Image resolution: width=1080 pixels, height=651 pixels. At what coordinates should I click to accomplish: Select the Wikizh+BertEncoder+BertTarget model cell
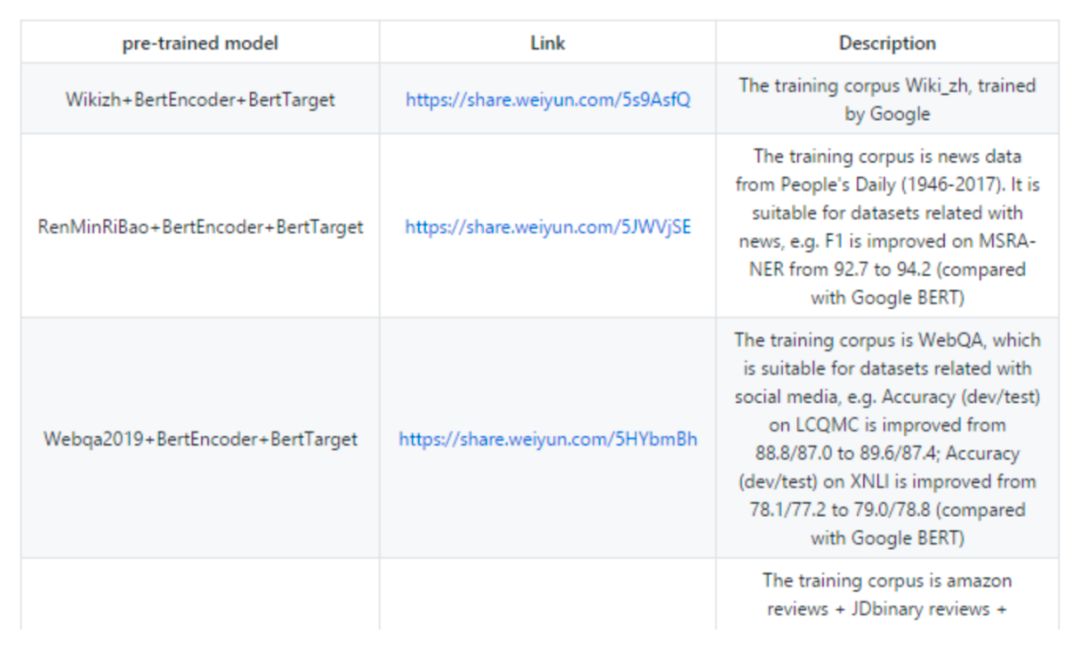pos(200,100)
